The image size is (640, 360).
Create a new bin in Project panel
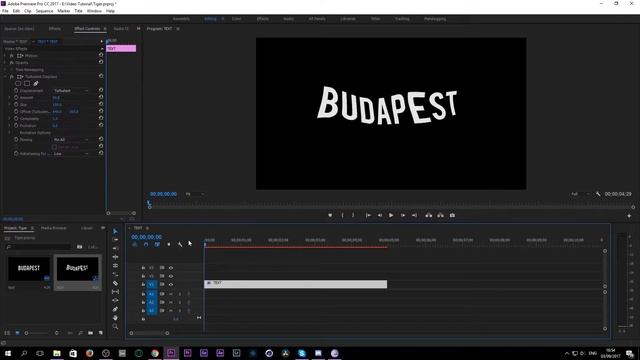tap(90, 333)
